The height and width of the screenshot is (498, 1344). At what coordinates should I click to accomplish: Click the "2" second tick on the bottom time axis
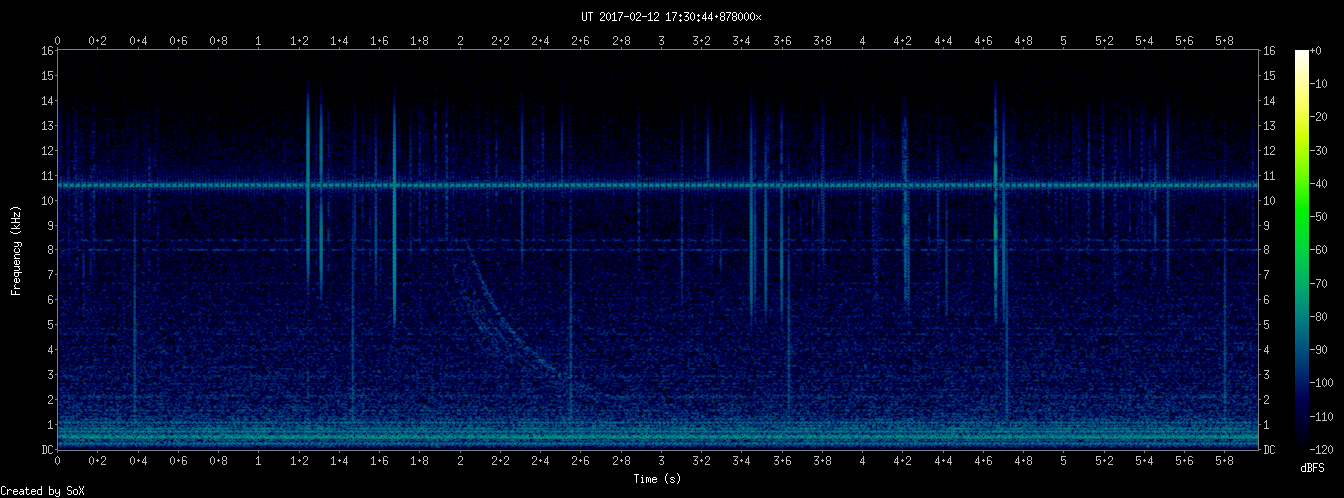coord(460,461)
